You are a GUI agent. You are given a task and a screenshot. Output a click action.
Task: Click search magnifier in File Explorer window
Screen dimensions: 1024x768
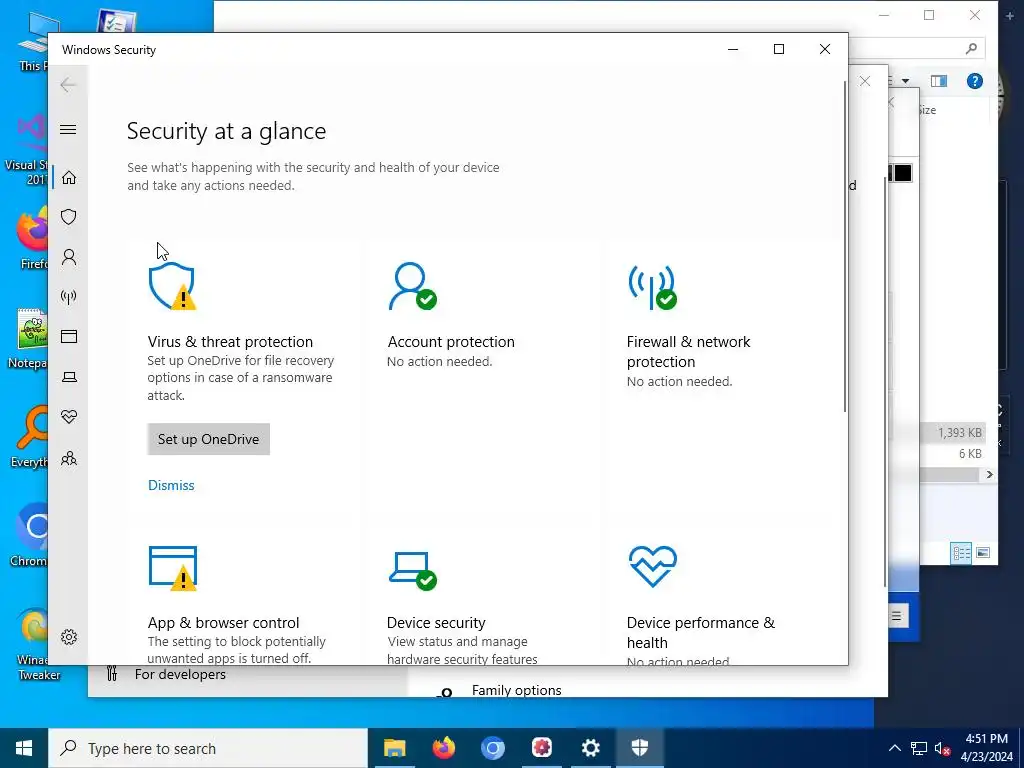(x=971, y=48)
